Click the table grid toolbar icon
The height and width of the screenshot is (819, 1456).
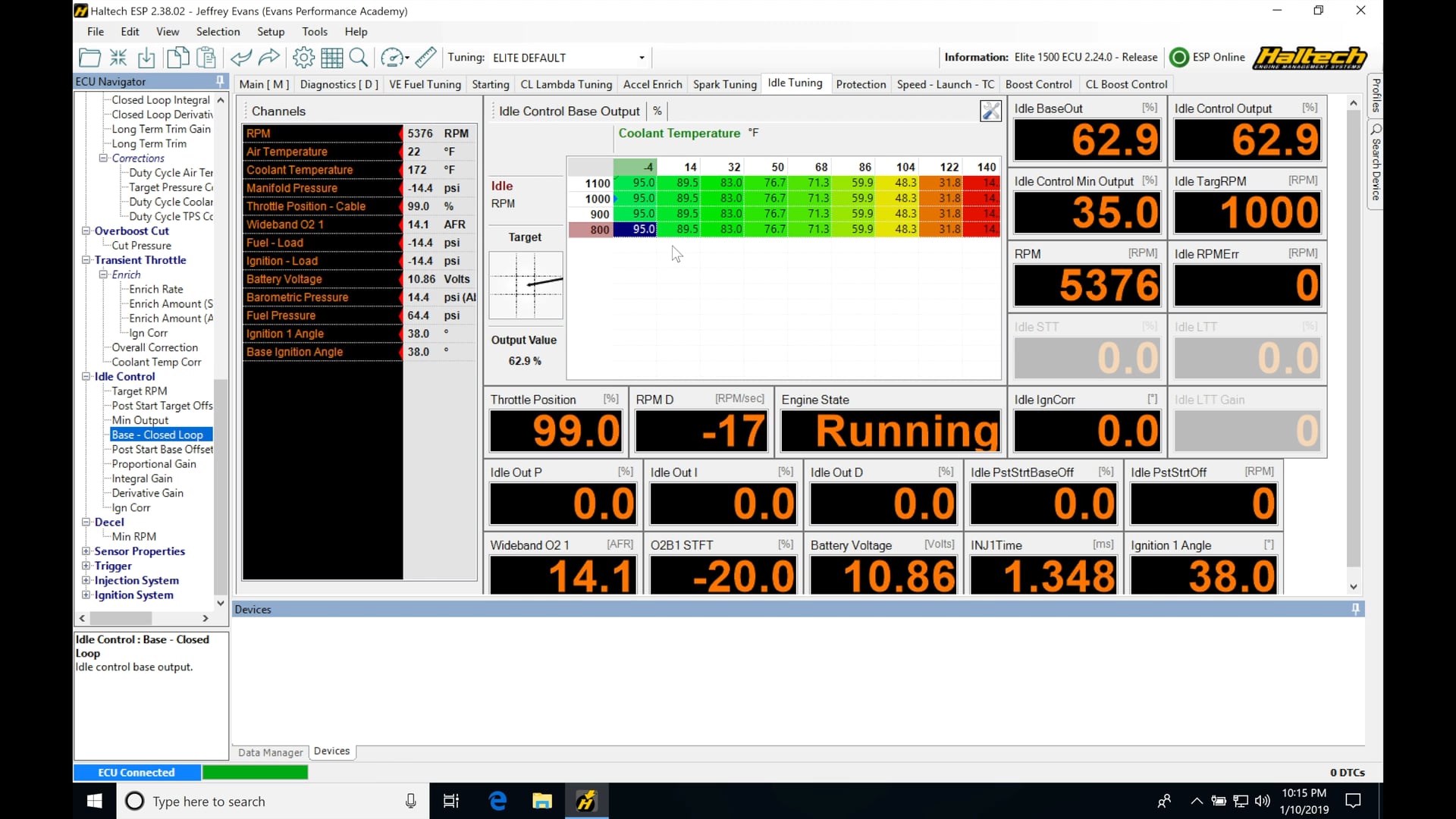point(331,58)
